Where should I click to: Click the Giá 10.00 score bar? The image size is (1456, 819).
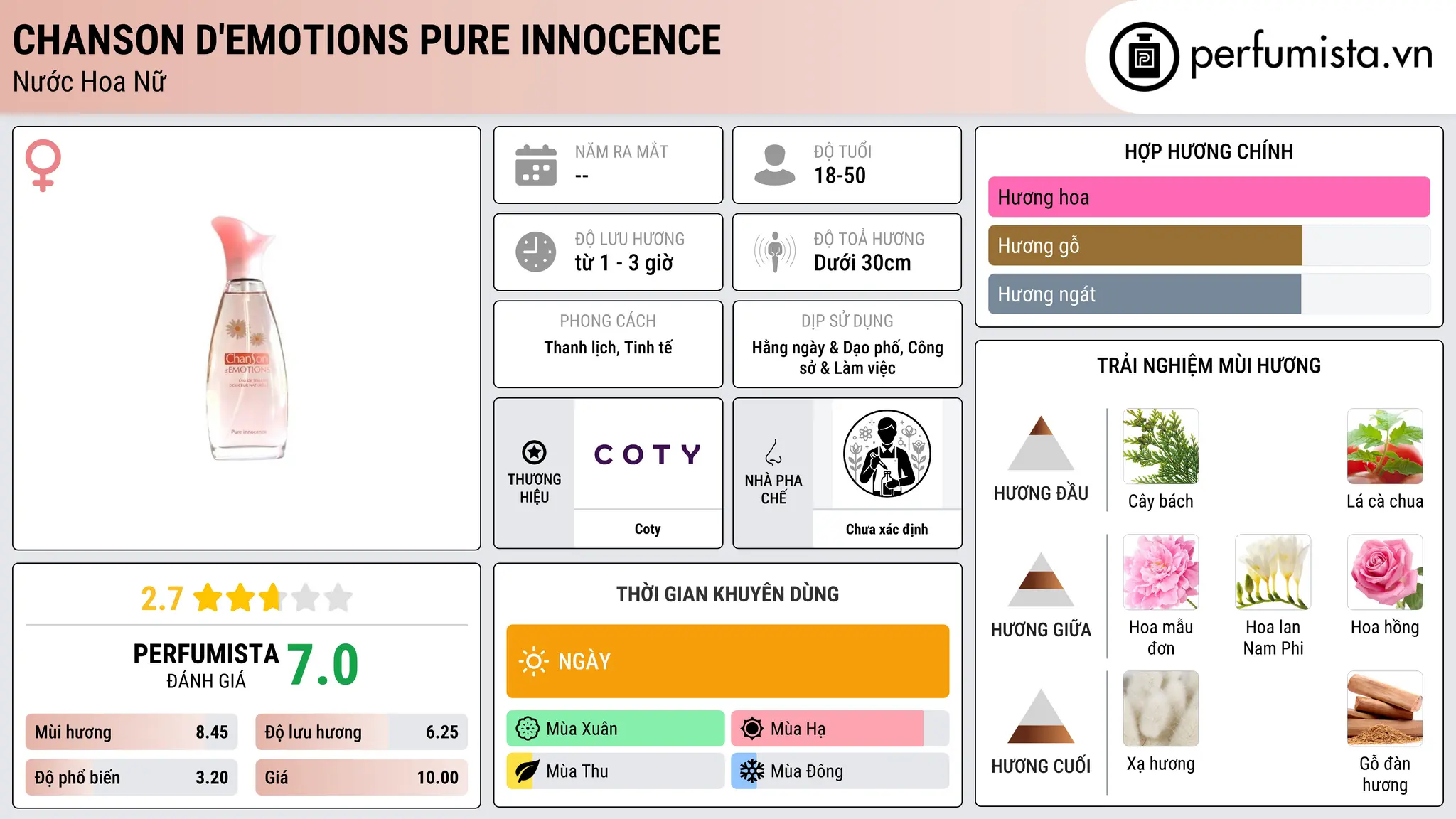(362, 777)
